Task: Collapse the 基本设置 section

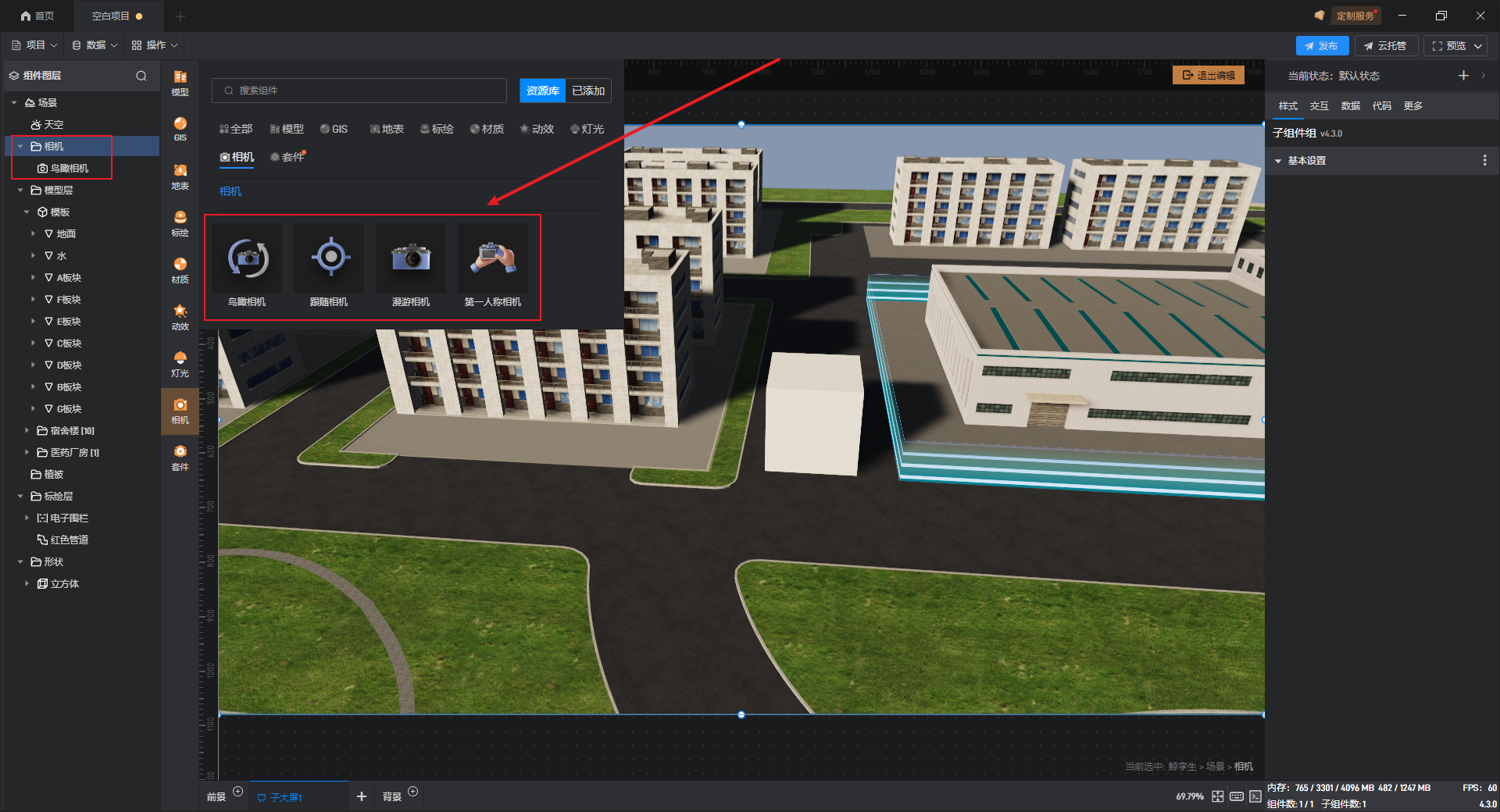Action: point(1278,161)
